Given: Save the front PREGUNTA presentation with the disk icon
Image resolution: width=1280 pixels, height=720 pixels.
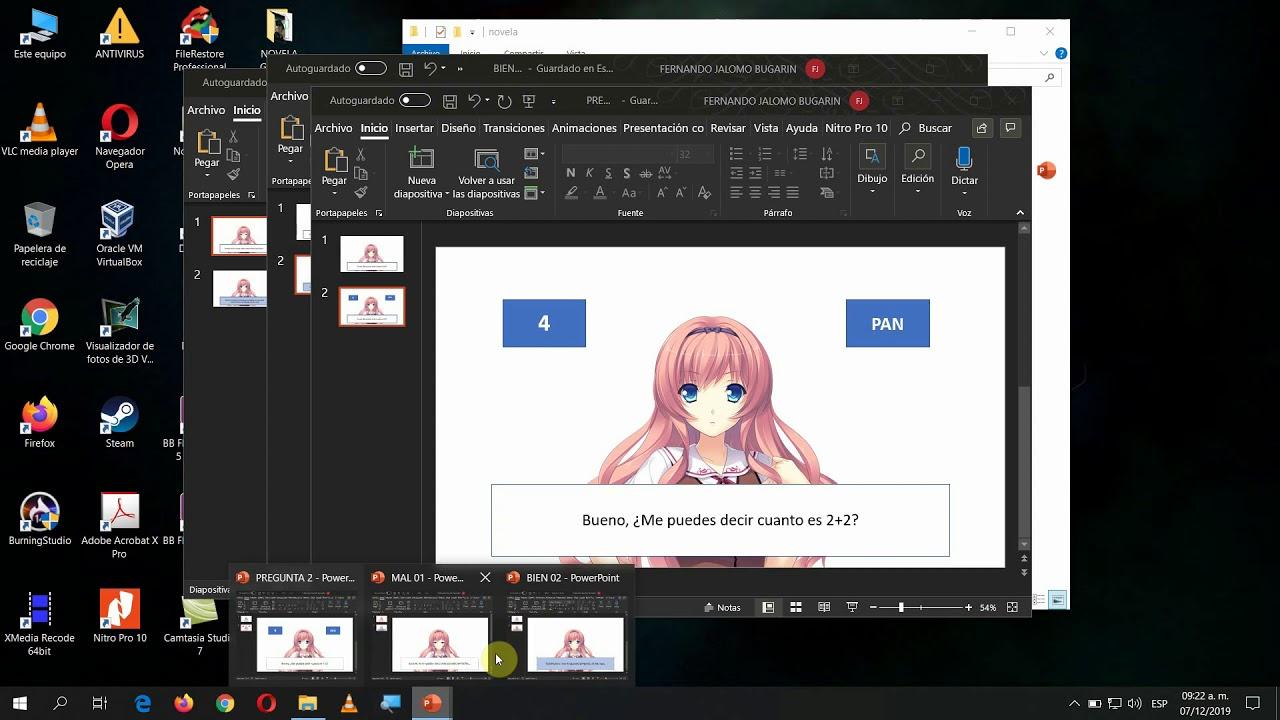Looking at the screenshot, I should click(450, 101).
